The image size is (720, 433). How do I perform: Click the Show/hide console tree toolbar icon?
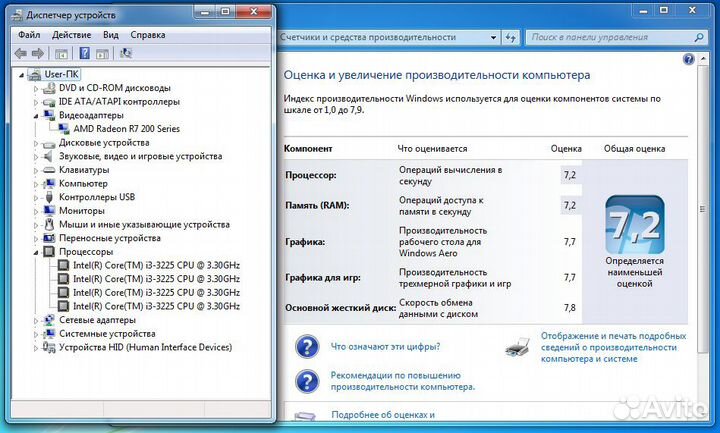click(x=61, y=54)
